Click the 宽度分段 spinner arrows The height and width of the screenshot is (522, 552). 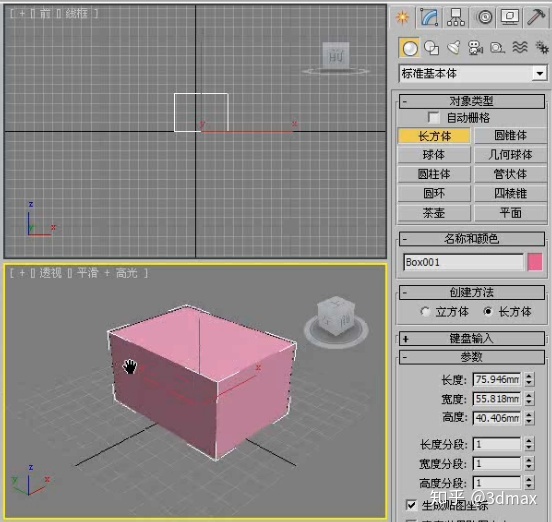[x=529, y=464]
